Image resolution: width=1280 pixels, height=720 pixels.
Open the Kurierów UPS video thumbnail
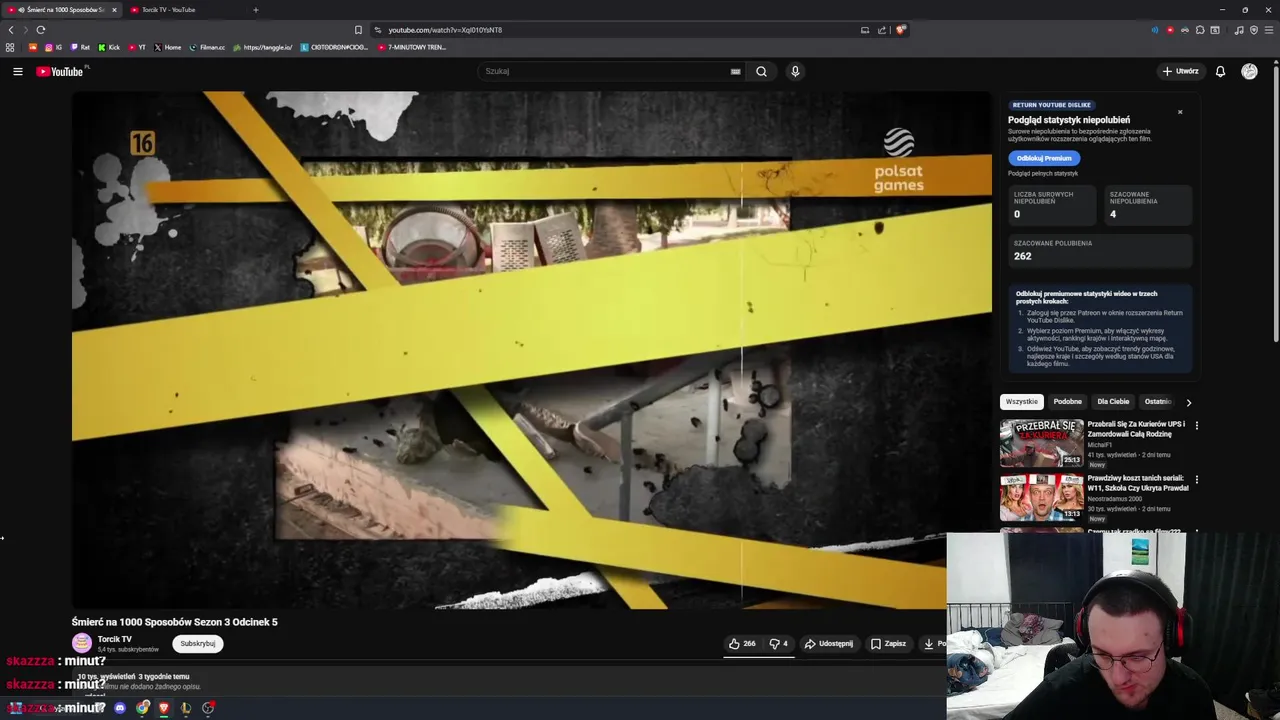tap(1041, 443)
